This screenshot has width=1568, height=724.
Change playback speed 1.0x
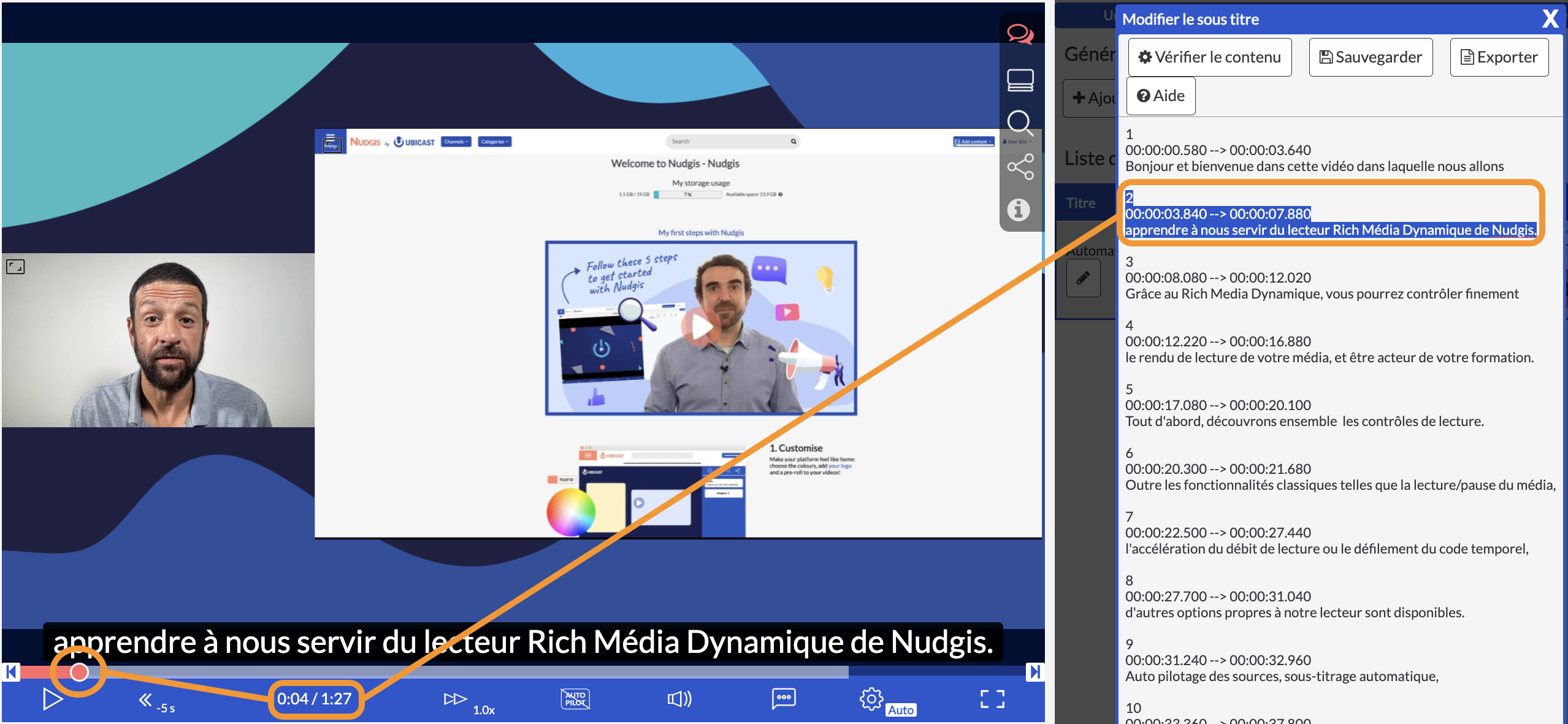pos(469,703)
